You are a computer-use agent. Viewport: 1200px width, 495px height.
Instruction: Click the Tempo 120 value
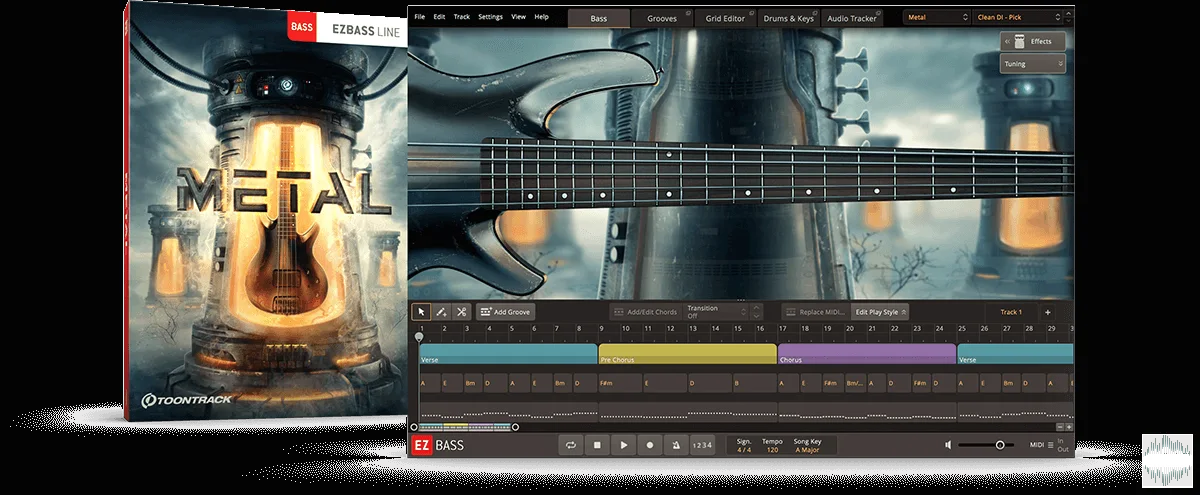pos(772,450)
